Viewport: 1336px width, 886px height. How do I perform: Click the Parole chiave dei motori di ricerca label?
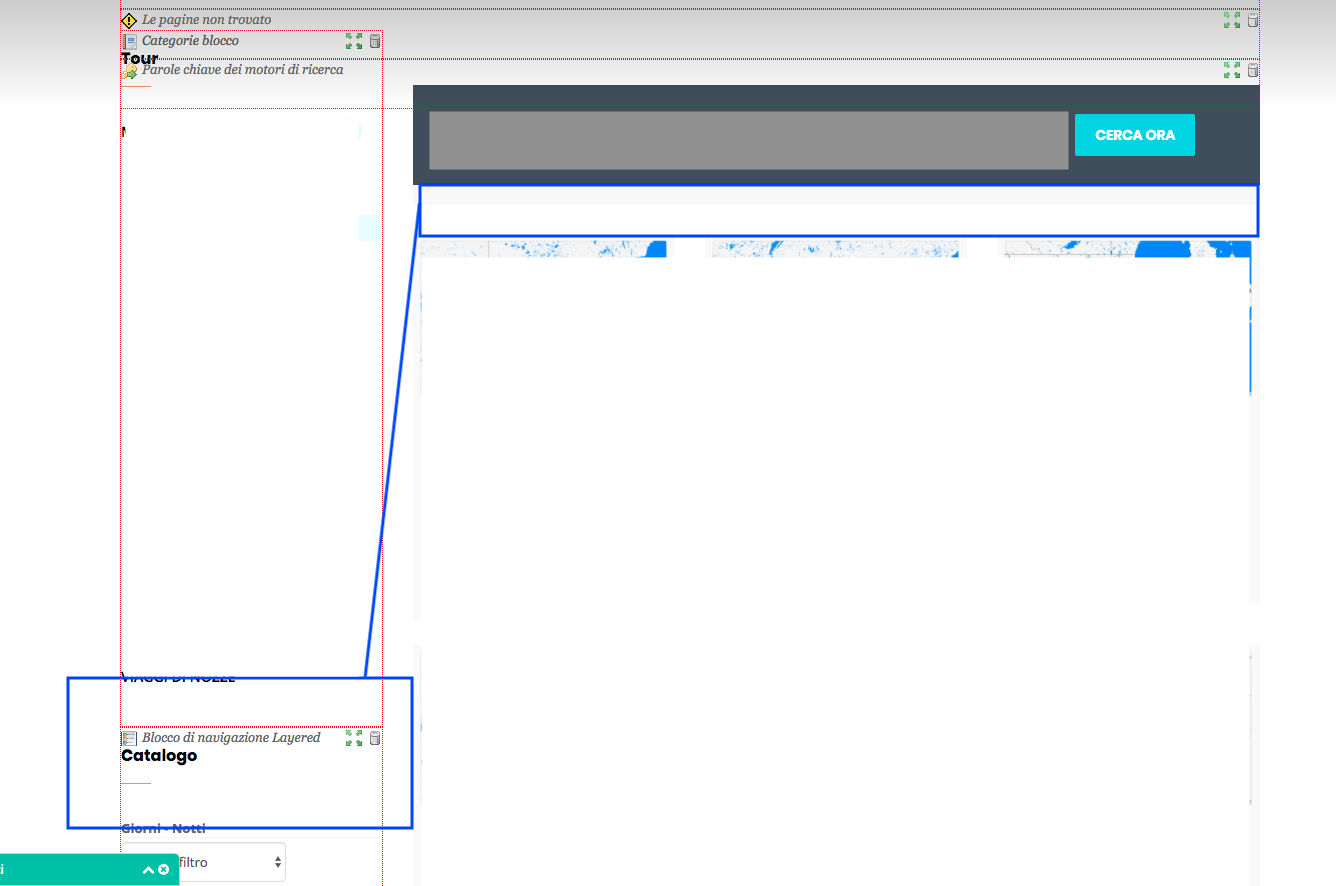(x=242, y=70)
